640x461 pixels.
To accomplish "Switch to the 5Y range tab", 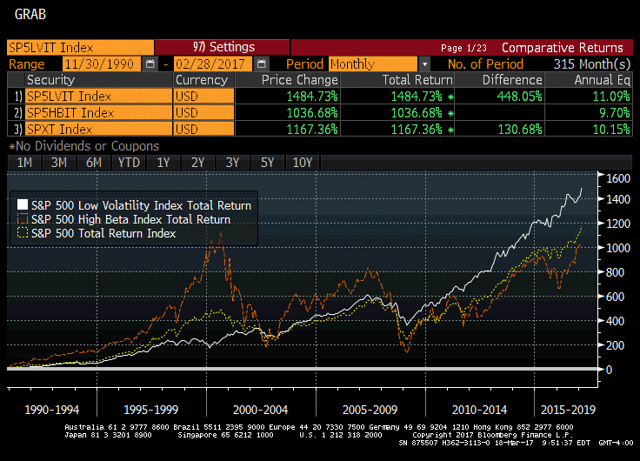I will [267, 163].
